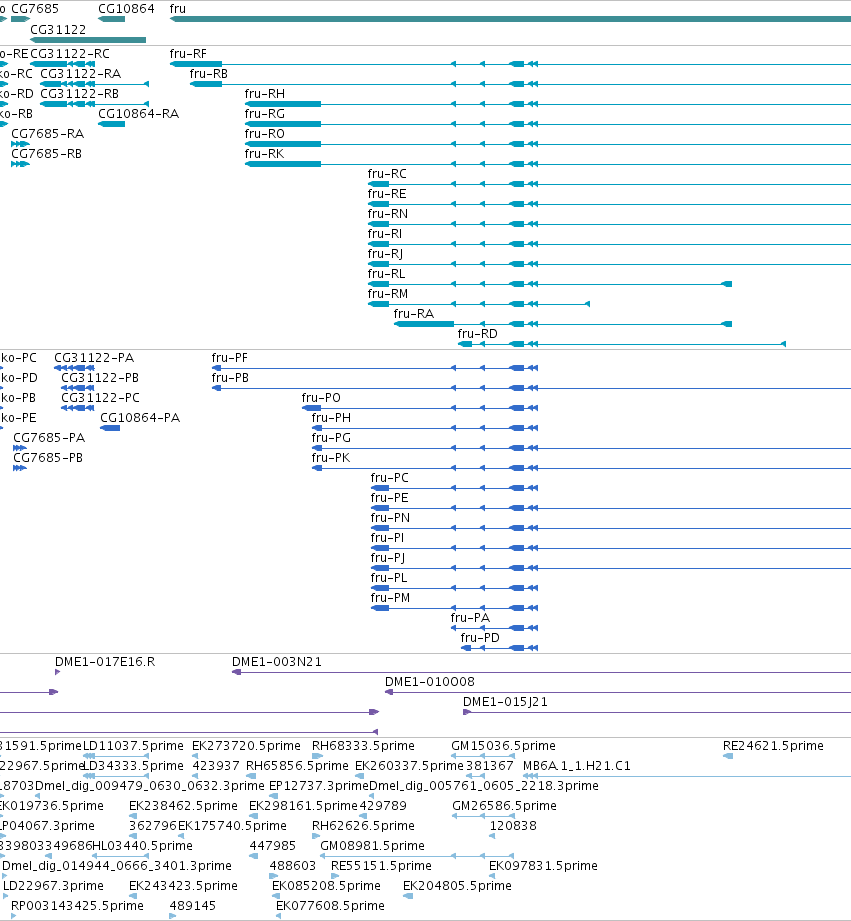Open the fru-RE transcript label

tap(387, 193)
